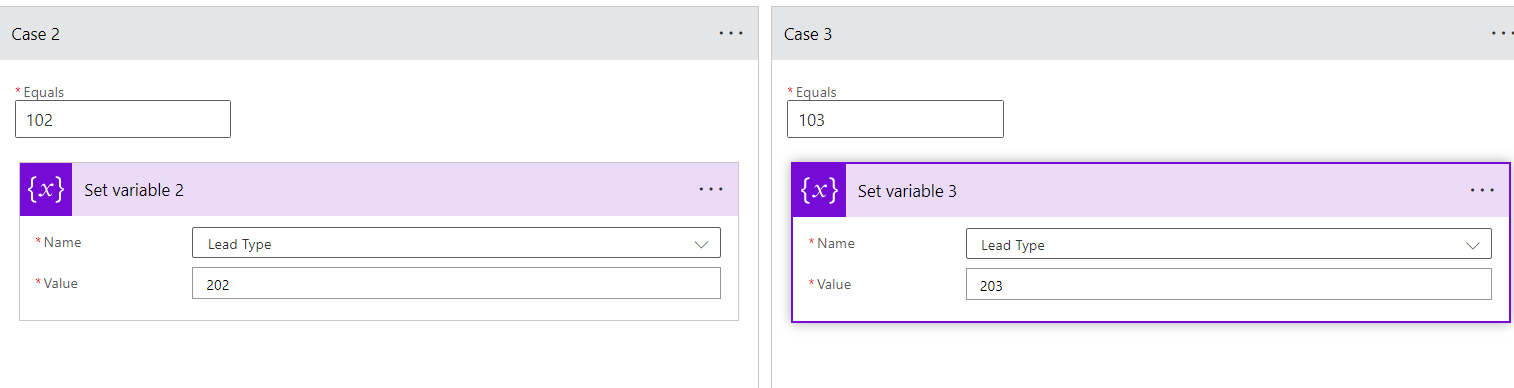Screen dimensions: 1514x388
Task: Click the Value field containing 202
Action: 456,283
